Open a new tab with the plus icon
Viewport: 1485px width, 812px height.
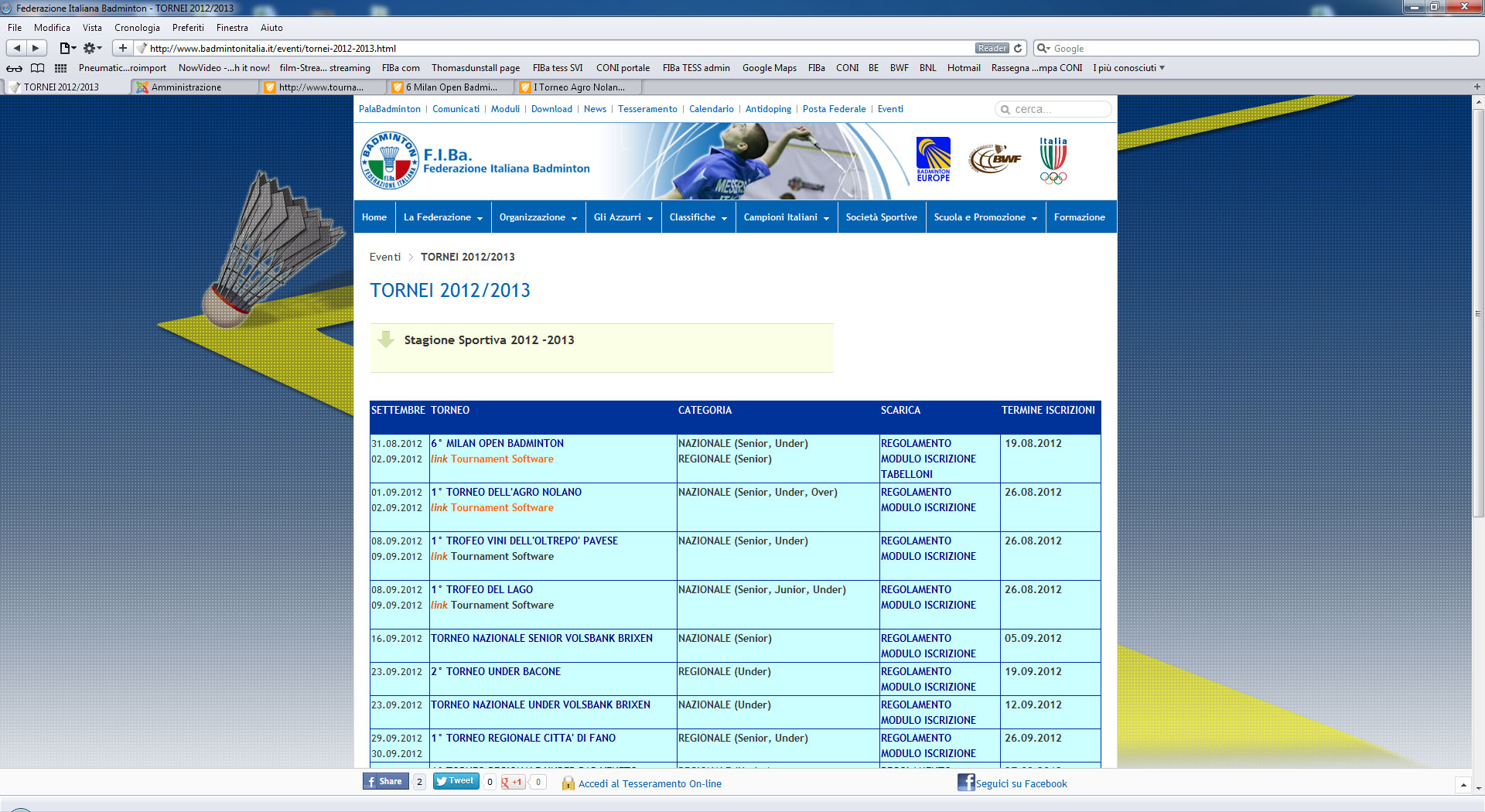coord(1476,87)
